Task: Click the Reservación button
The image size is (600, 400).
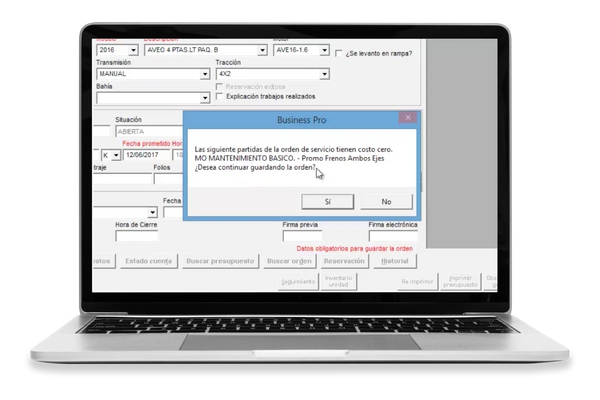Action: tap(344, 261)
